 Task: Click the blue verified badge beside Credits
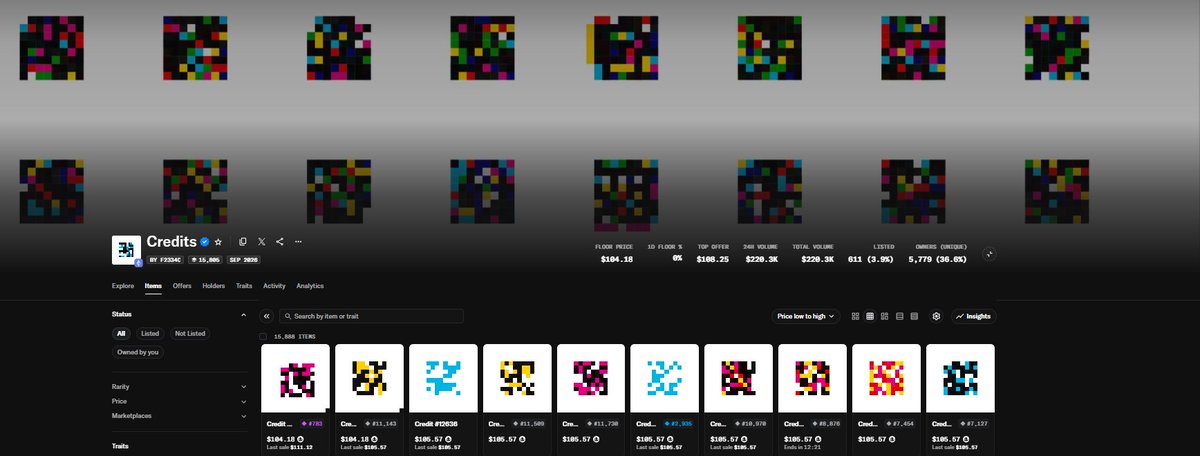point(204,242)
